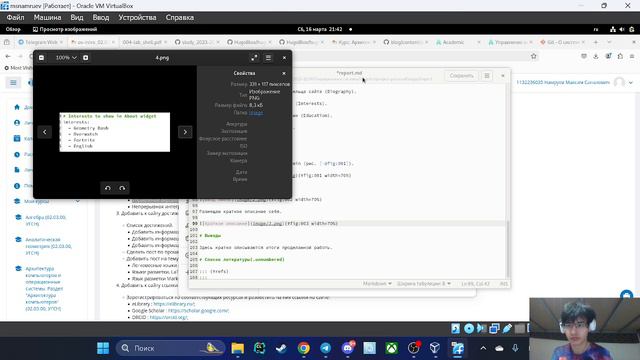Open the Алгебра course link

tap(45, 221)
